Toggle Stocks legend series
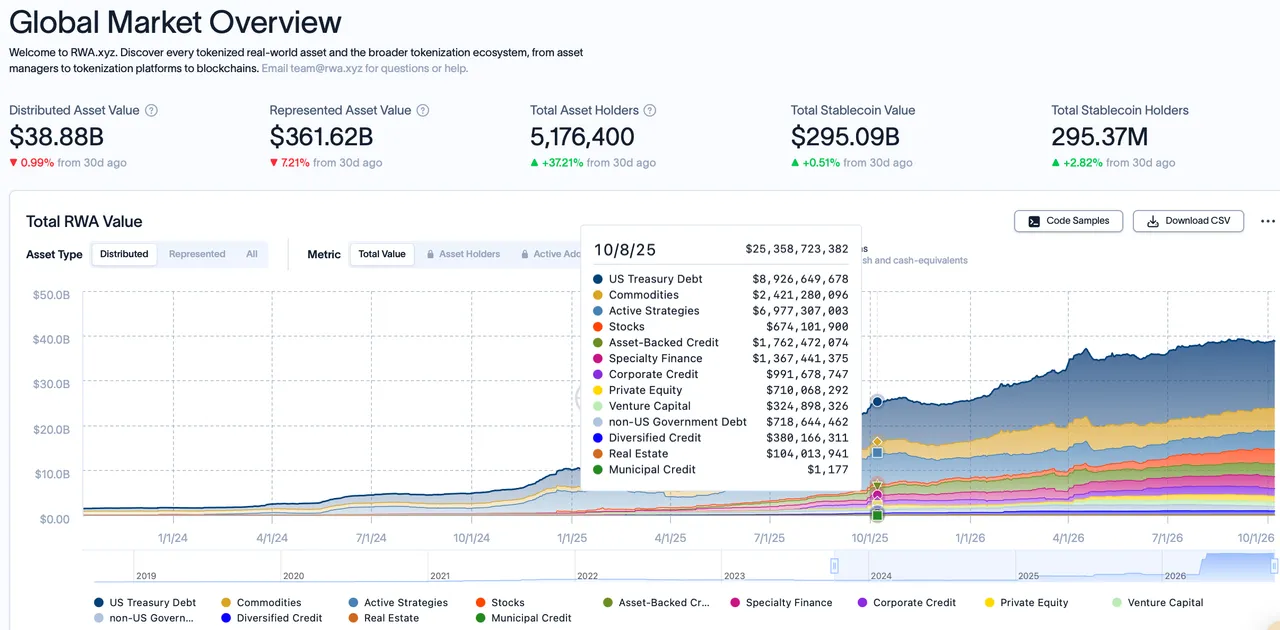The height and width of the screenshot is (630, 1280). point(500,603)
